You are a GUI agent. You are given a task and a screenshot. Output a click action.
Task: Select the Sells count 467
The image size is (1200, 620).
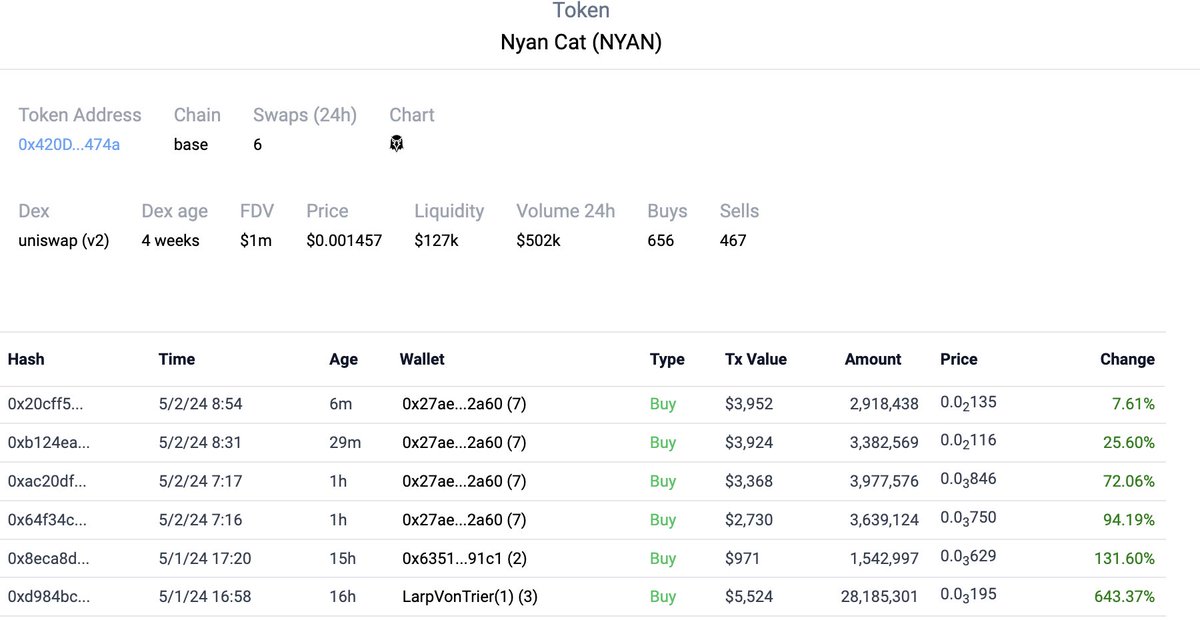click(x=733, y=240)
